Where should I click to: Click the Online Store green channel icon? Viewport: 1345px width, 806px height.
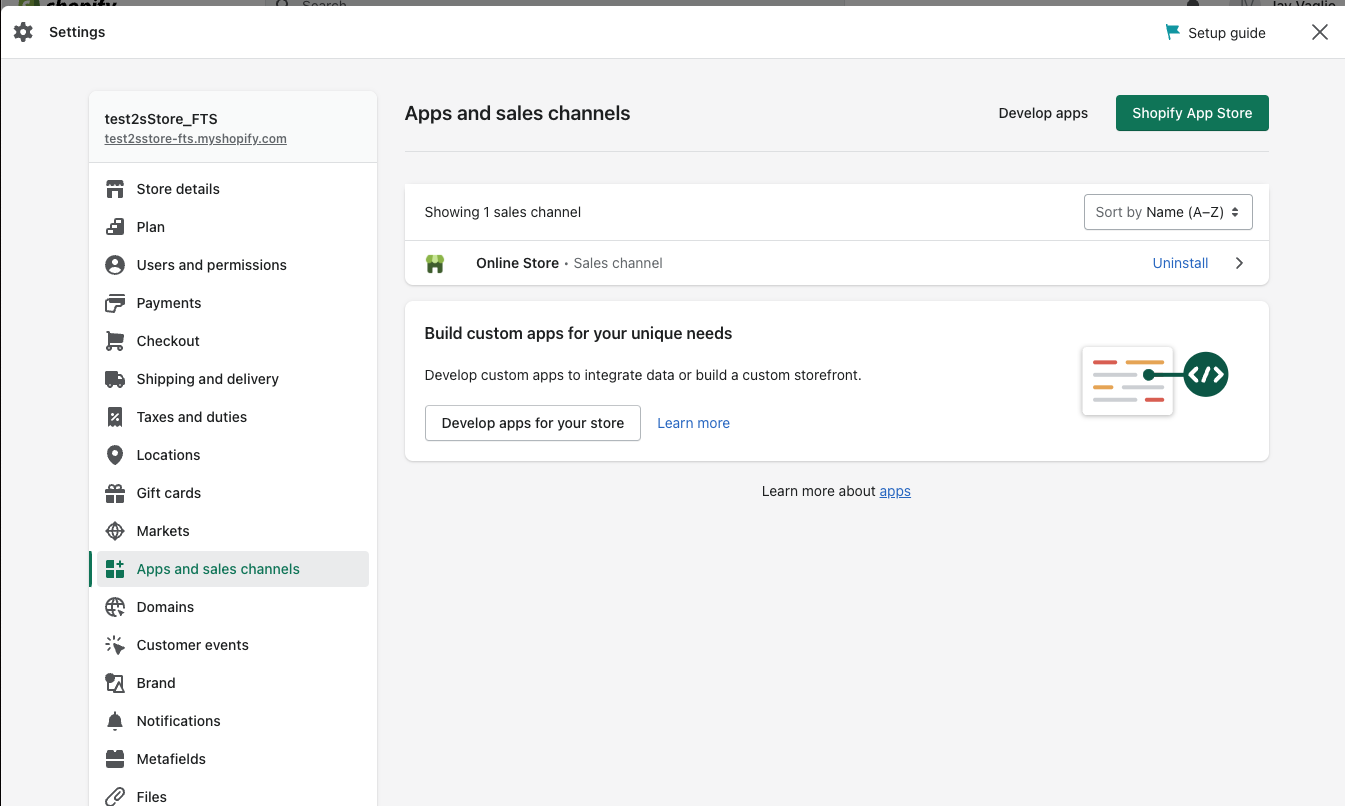435,264
